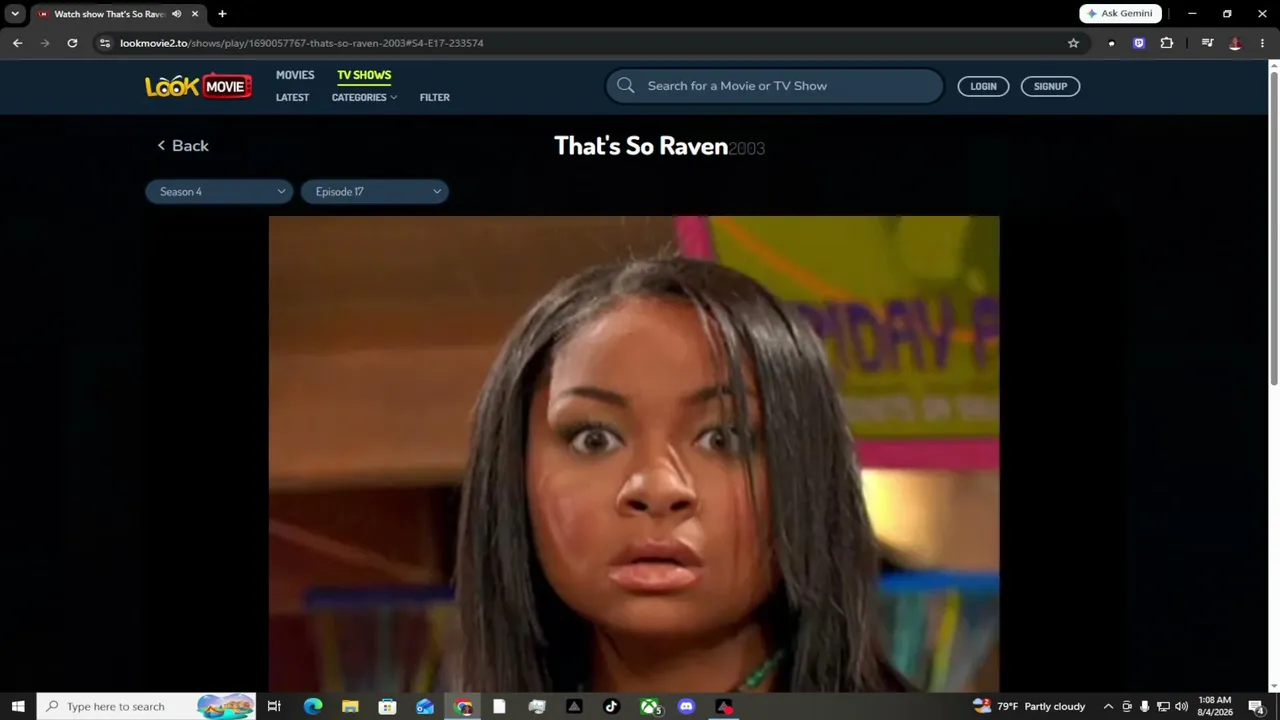This screenshot has height=720, width=1280.
Task: Open the Latest page
Action: click(292, 97)
